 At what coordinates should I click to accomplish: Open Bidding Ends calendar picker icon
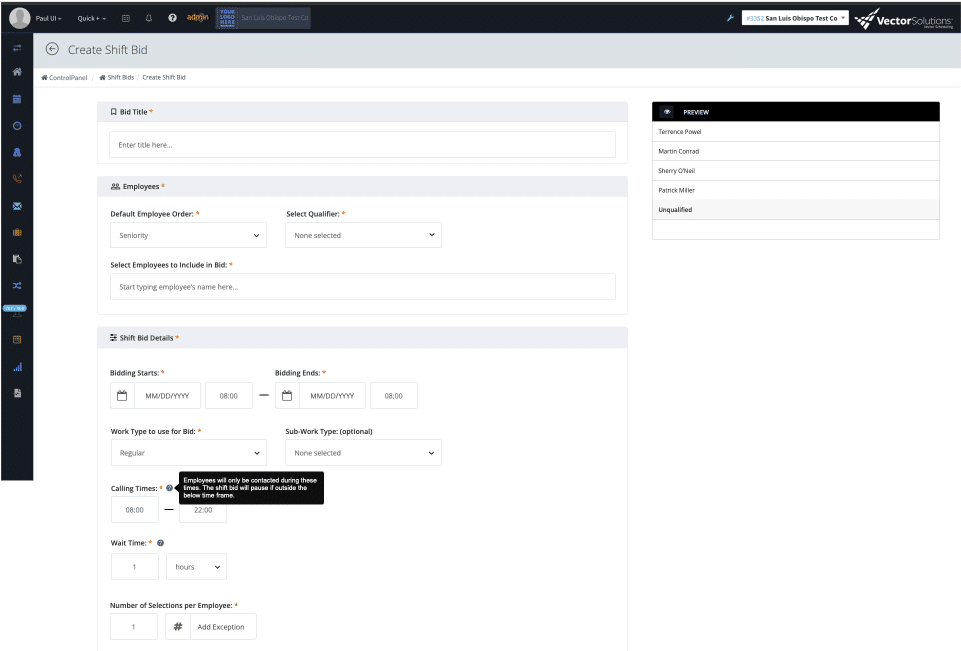287,395
